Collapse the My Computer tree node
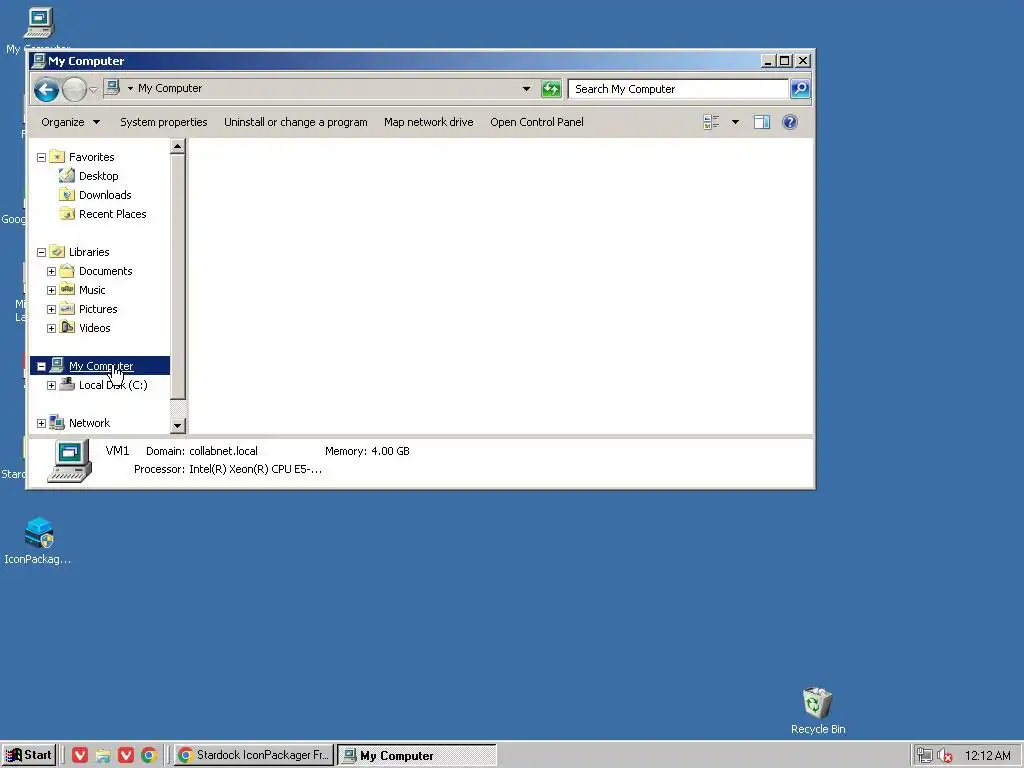1024x768 pixels. click(x=41, y=366)
